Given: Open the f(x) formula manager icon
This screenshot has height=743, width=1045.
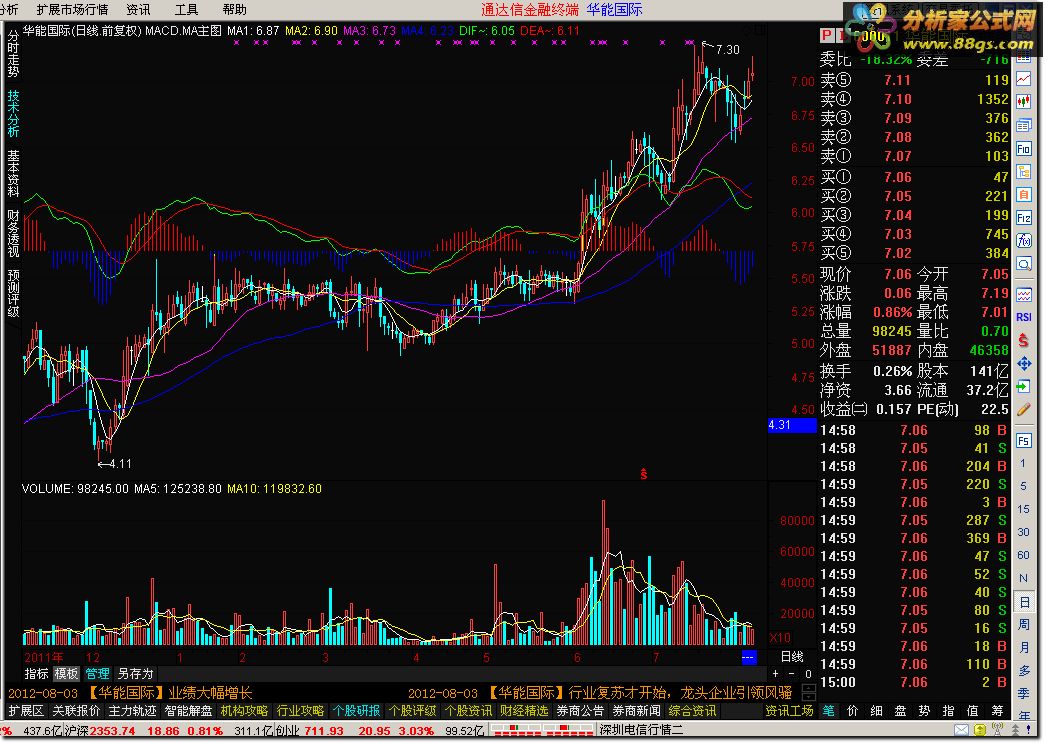Looking at the screenshot, I should click(x=1024, y=241).
